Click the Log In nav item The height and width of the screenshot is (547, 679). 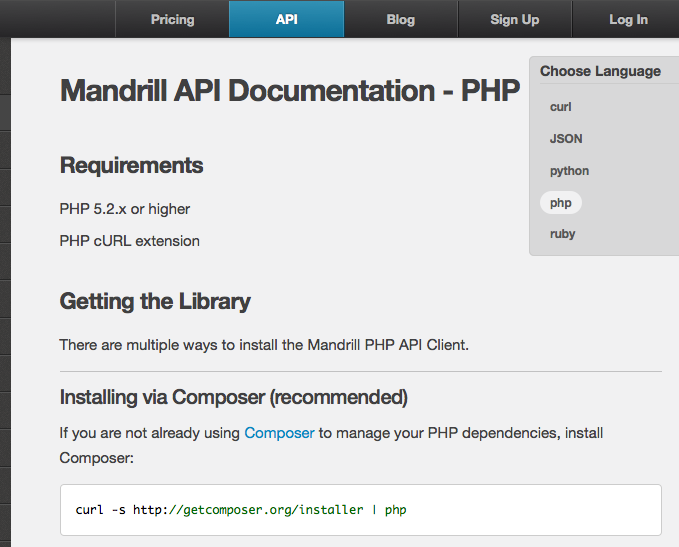click(628, 19)
